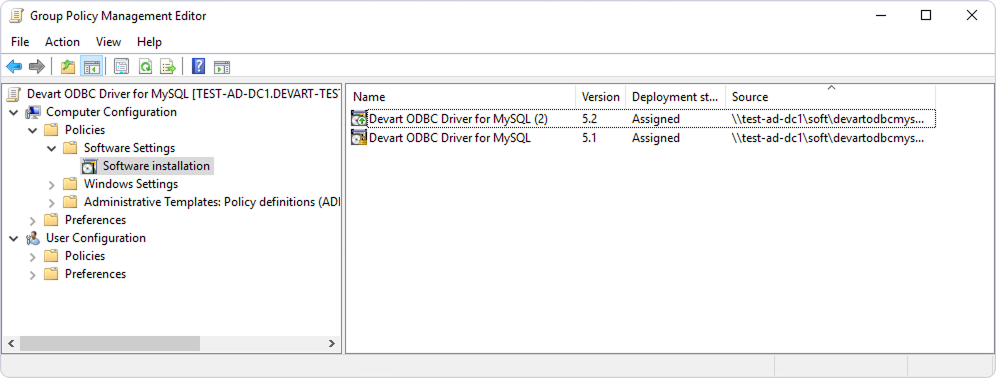This screenshot has height=378, width=996.
Task: Sort list by Version column header
Action: click(600, 97)
